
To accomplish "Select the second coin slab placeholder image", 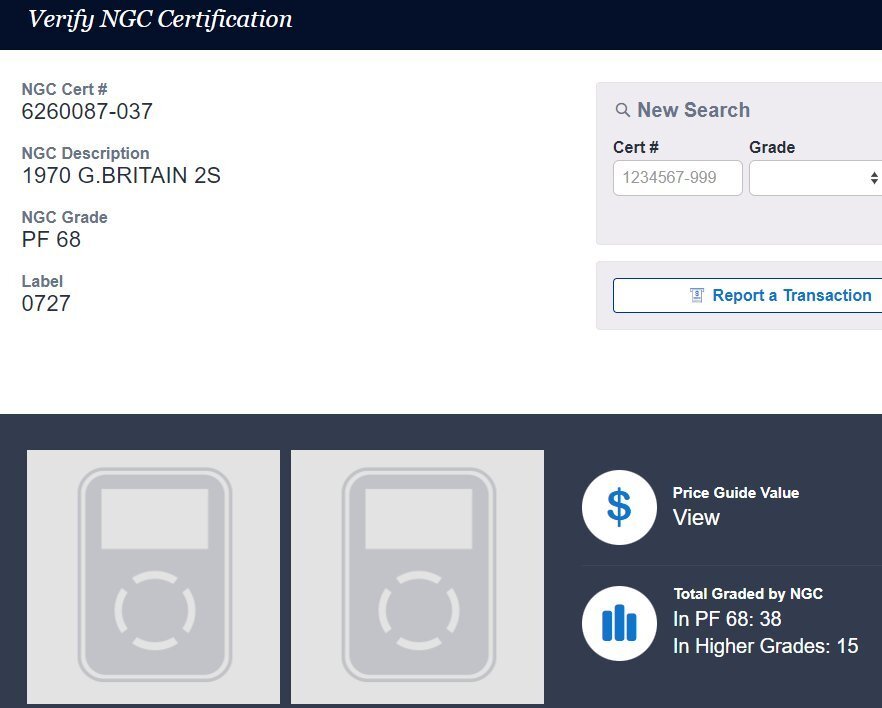I will click(x=417, y=576).
